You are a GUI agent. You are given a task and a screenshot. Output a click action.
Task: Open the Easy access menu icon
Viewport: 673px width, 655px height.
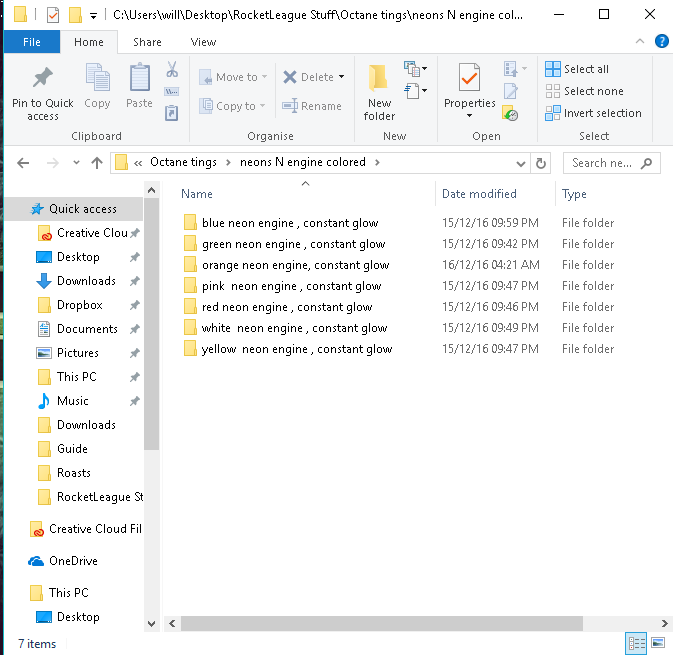415,91
